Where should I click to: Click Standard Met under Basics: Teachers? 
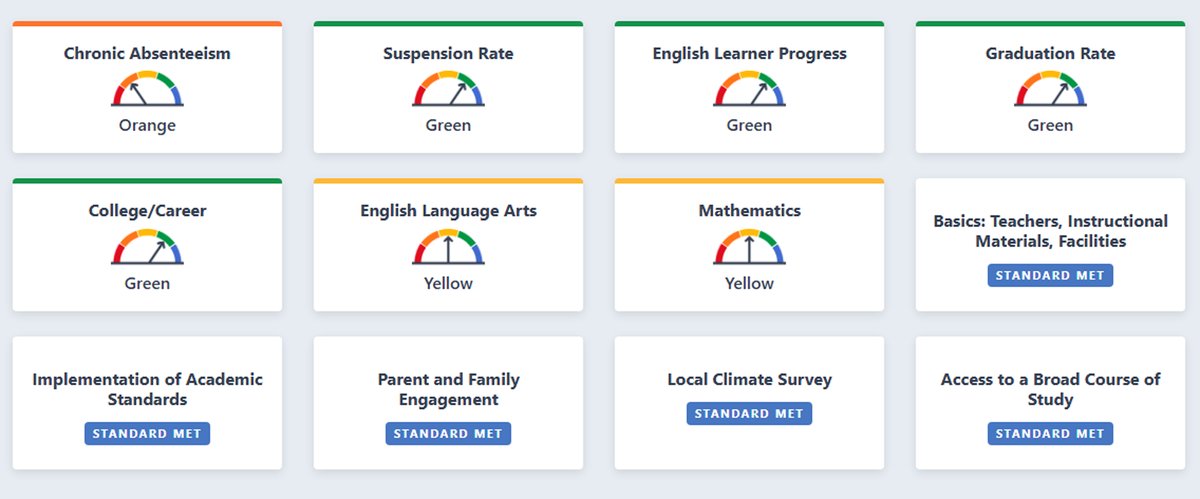point(1050,275)
